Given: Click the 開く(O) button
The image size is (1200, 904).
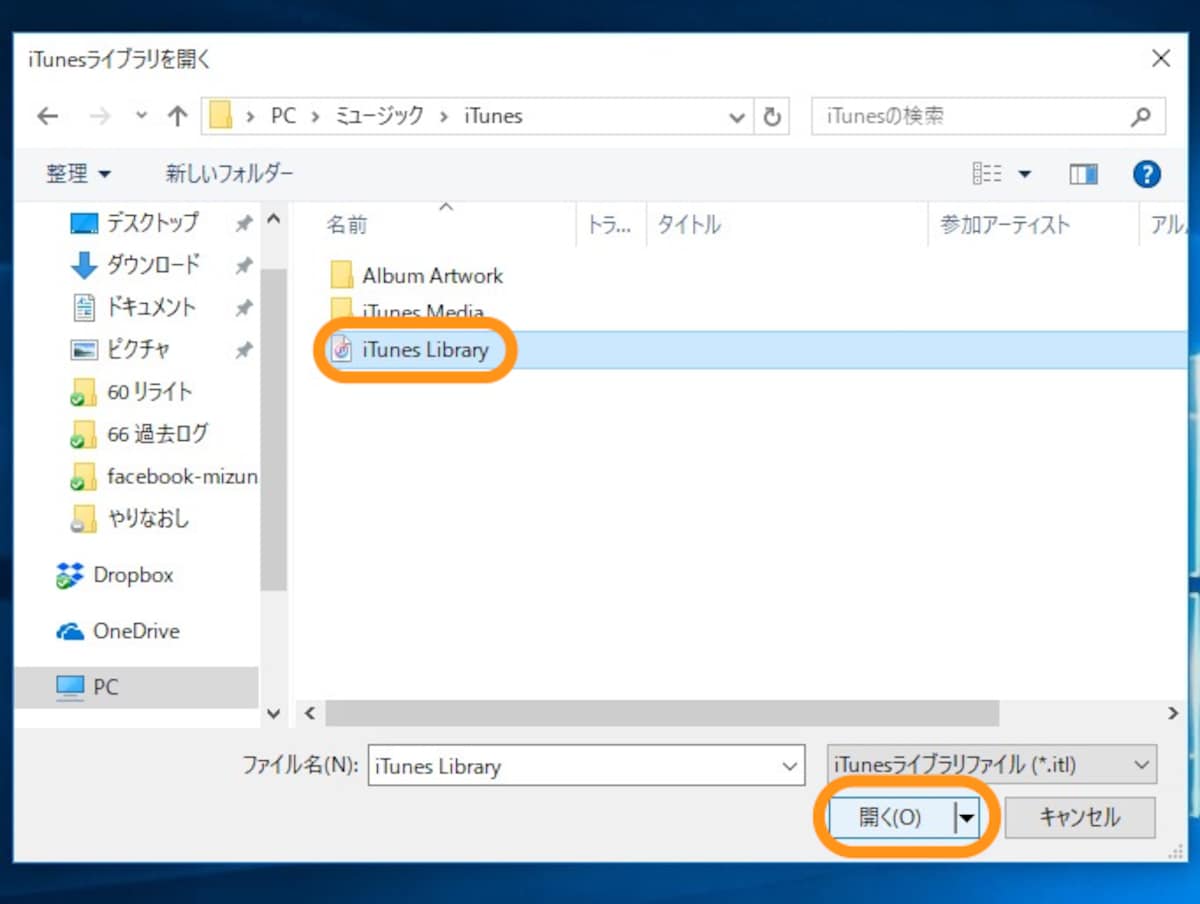Looking at the screenshot, I should [x=891, y=817].
